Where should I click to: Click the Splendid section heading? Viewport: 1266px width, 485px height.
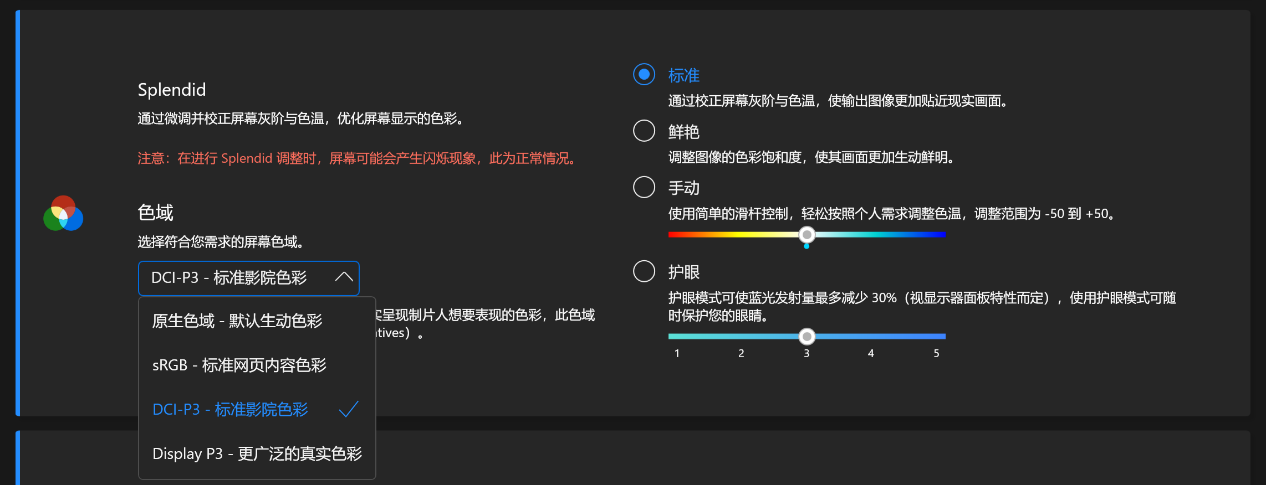[x=171, y=90]
